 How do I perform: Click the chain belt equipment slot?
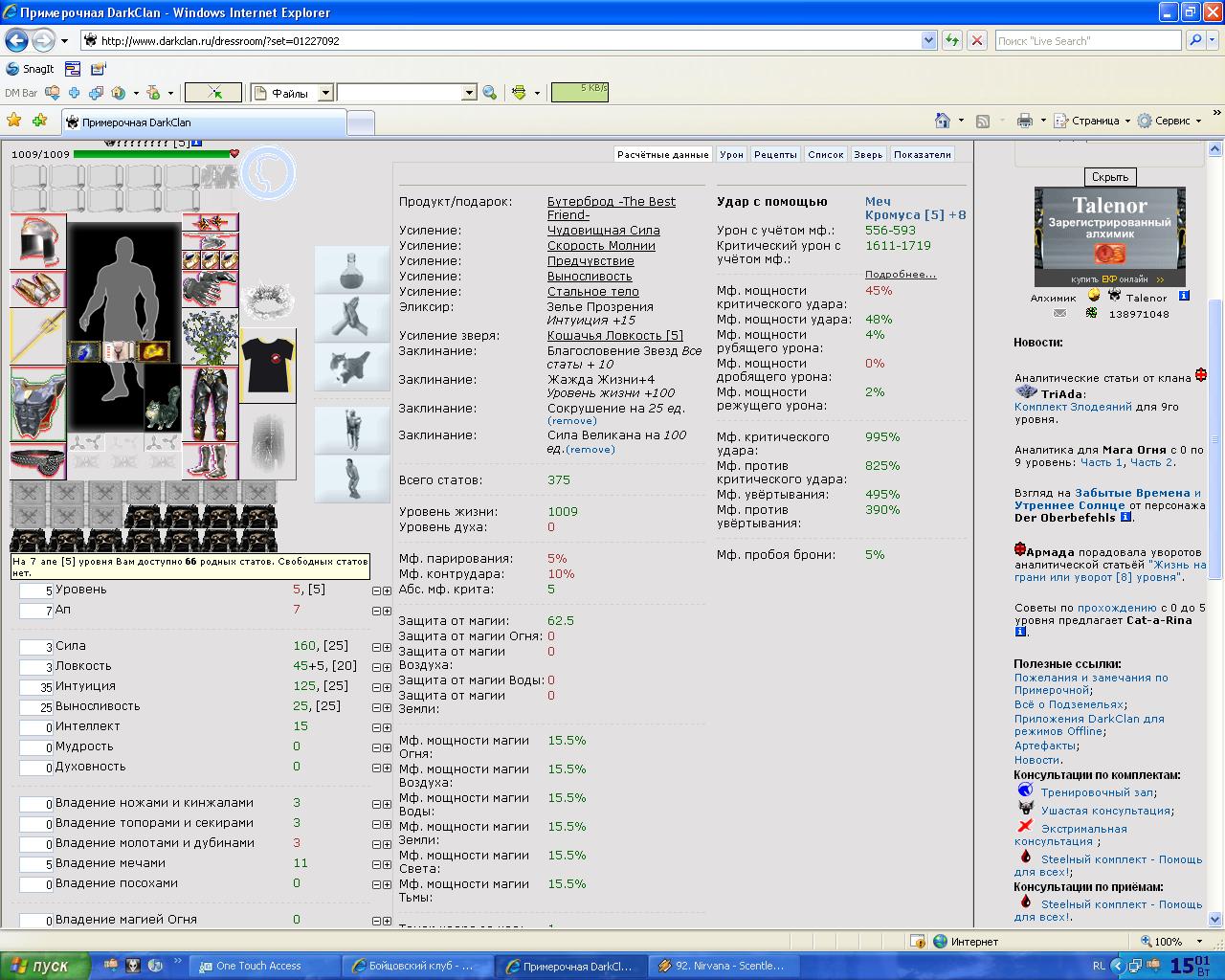(38, 460)
